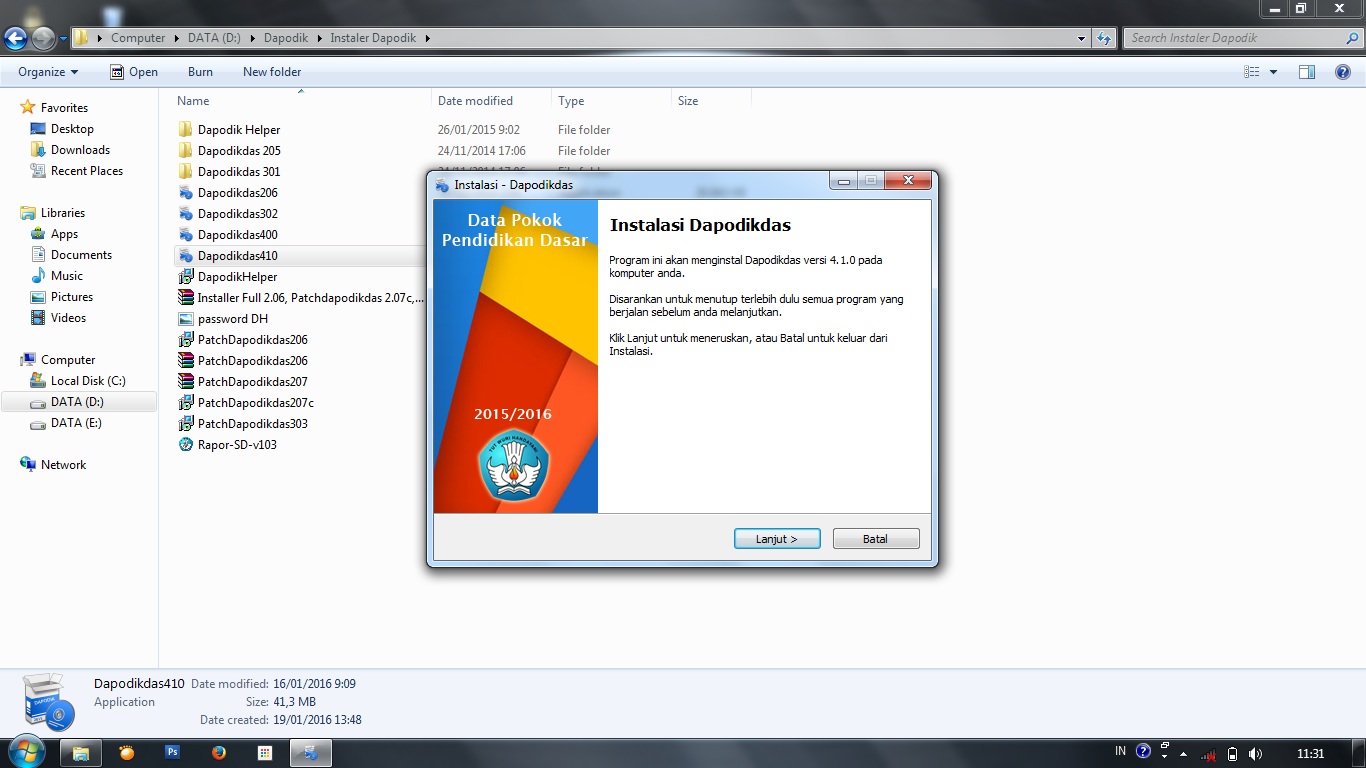1366x768 pixels.
Task: Select the DapodikHelper setup file icon
Action: (x=185, y=277)
